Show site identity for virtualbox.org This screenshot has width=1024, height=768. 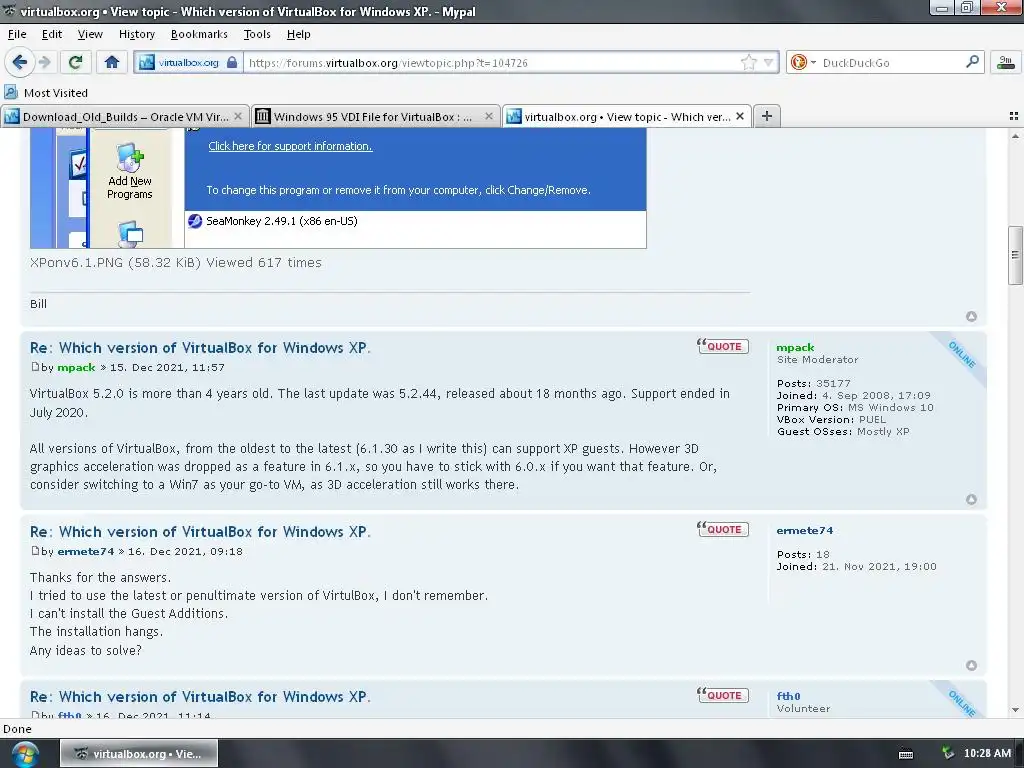[x=188, y=63]
